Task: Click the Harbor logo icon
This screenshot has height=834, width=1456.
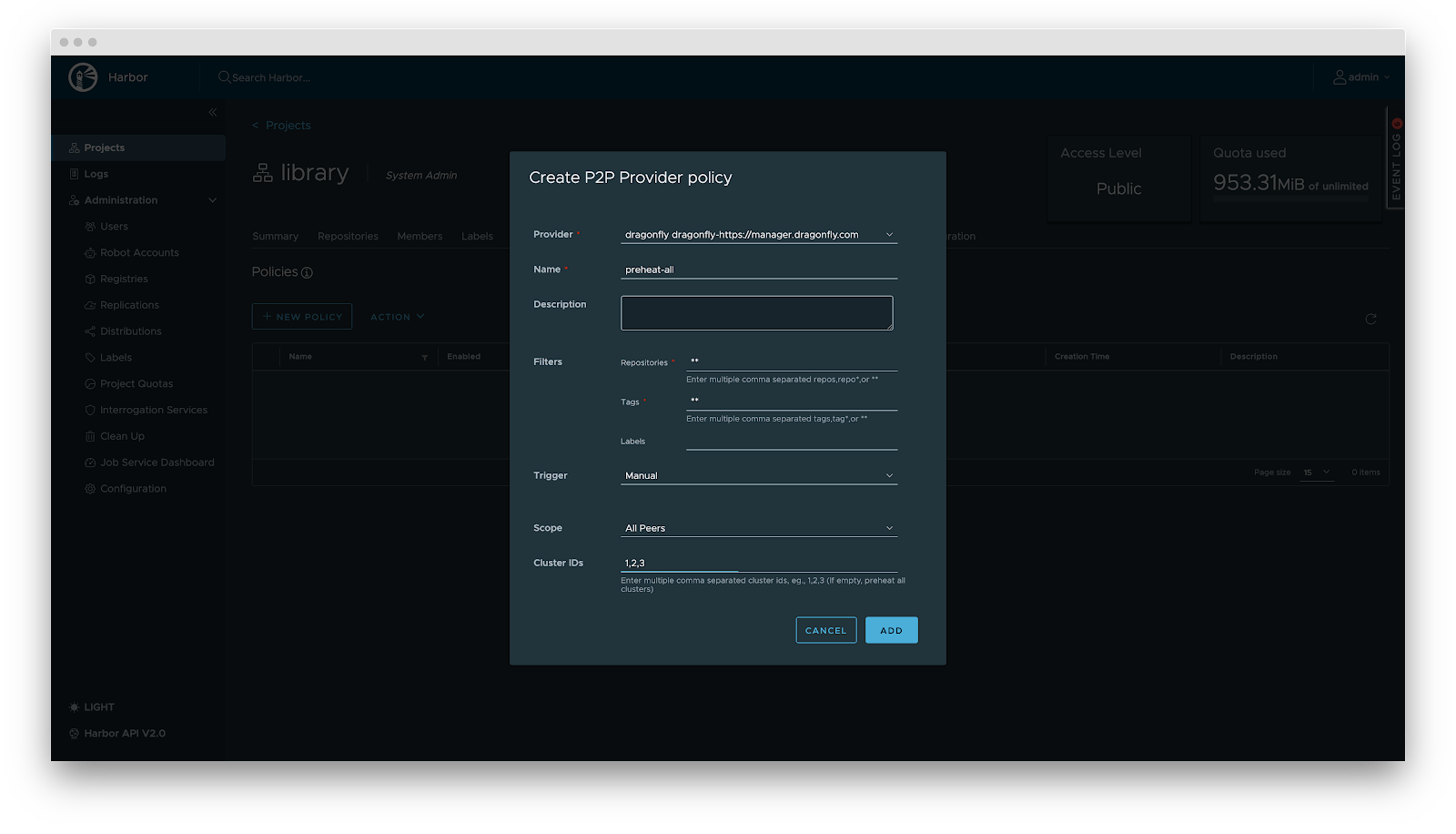Action: [x=83, y=77]
